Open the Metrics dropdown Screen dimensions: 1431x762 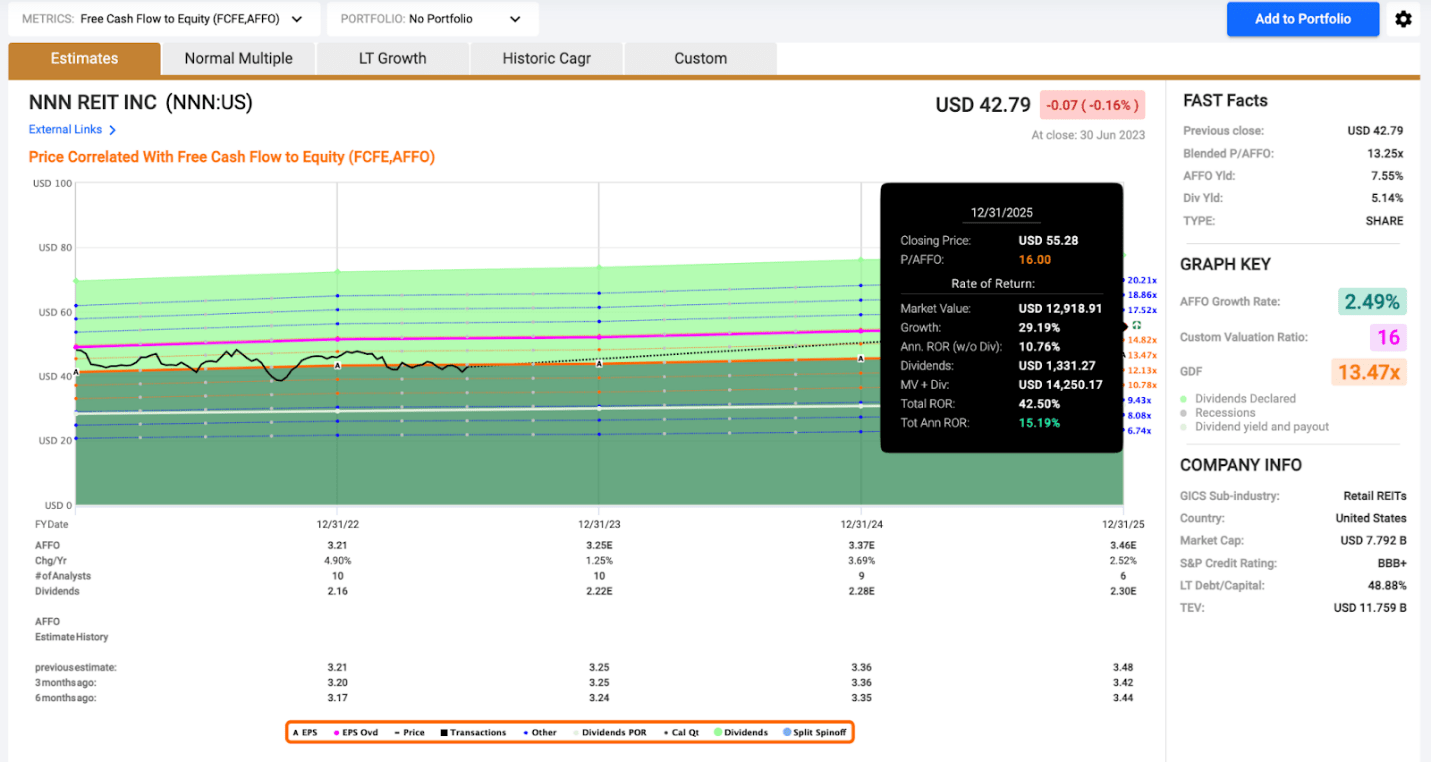point(165,19)
